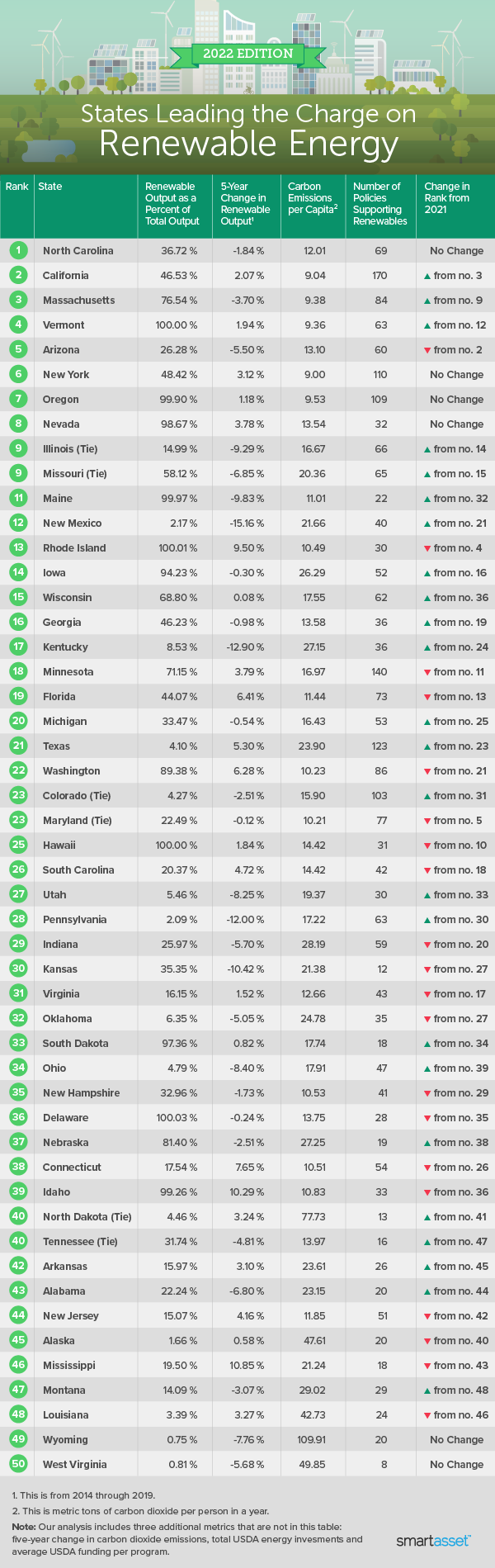Screen dimensions: 495x1568
Task: Select the rank 50 circle for West Virginia
Action: coord(18,1464)
